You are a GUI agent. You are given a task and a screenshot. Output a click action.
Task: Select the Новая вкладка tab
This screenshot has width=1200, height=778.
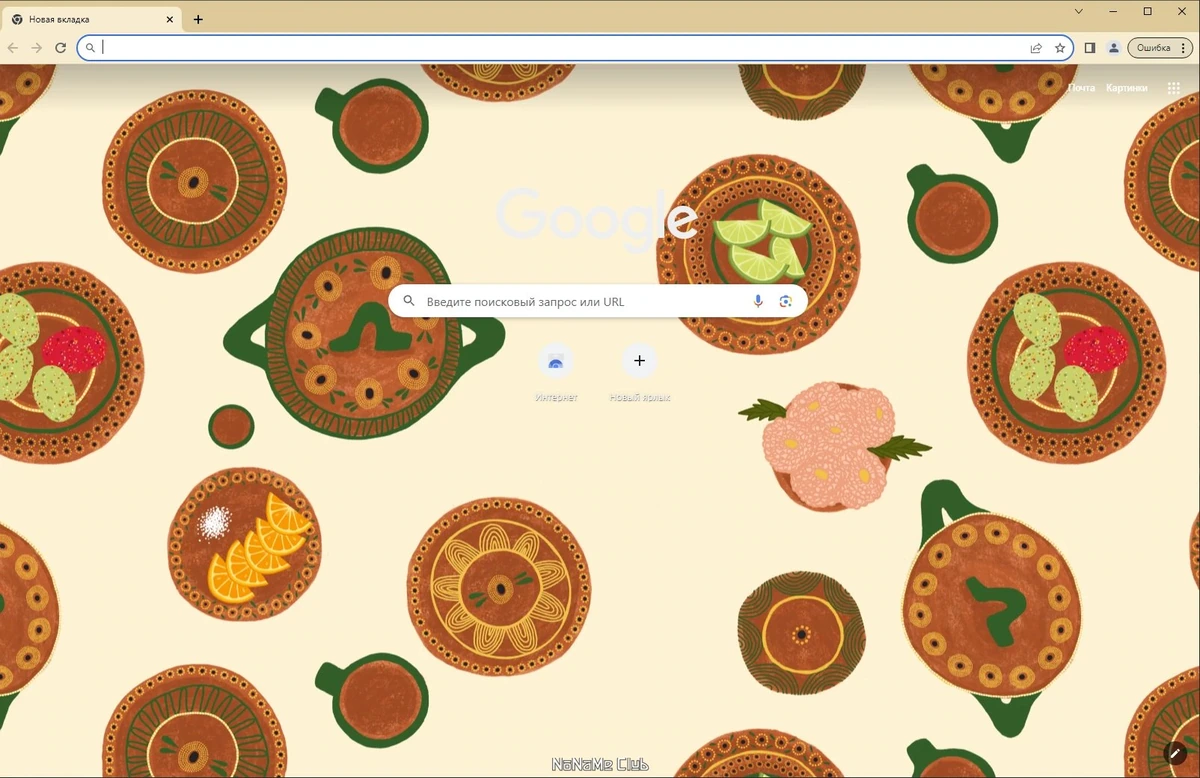coord(93,19)
